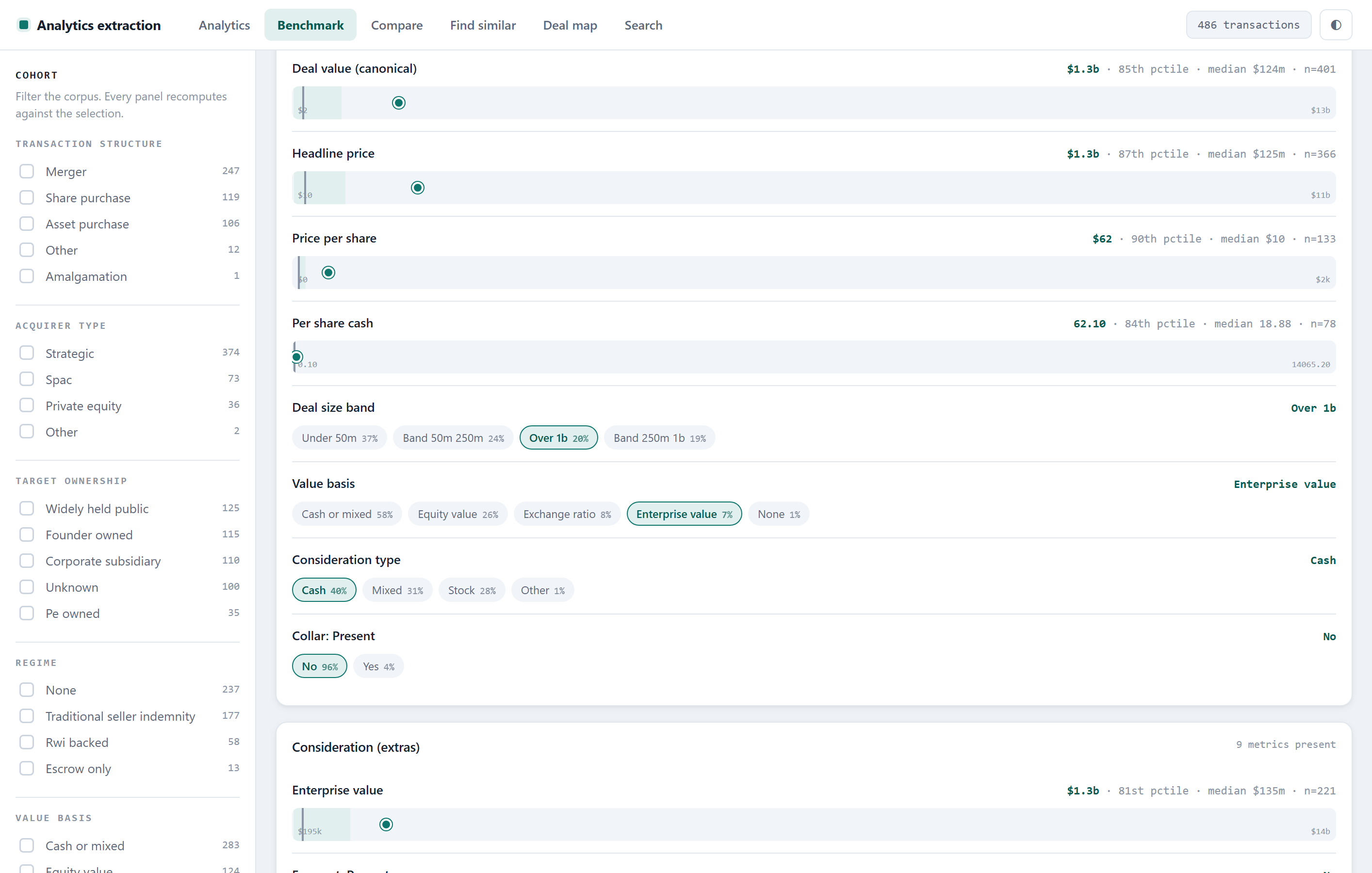Select the Other 1% consideration chip

[543, 591]
